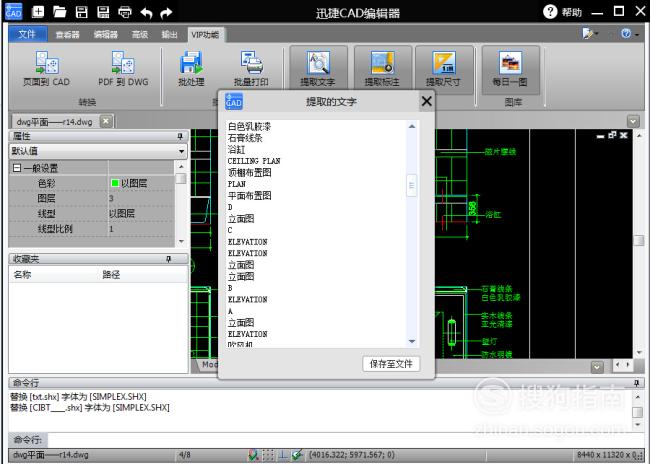The height and width of the screenshot is (464, 650).
Task: Click the 命令行 command input field
Action: click(x=345, y=439)
